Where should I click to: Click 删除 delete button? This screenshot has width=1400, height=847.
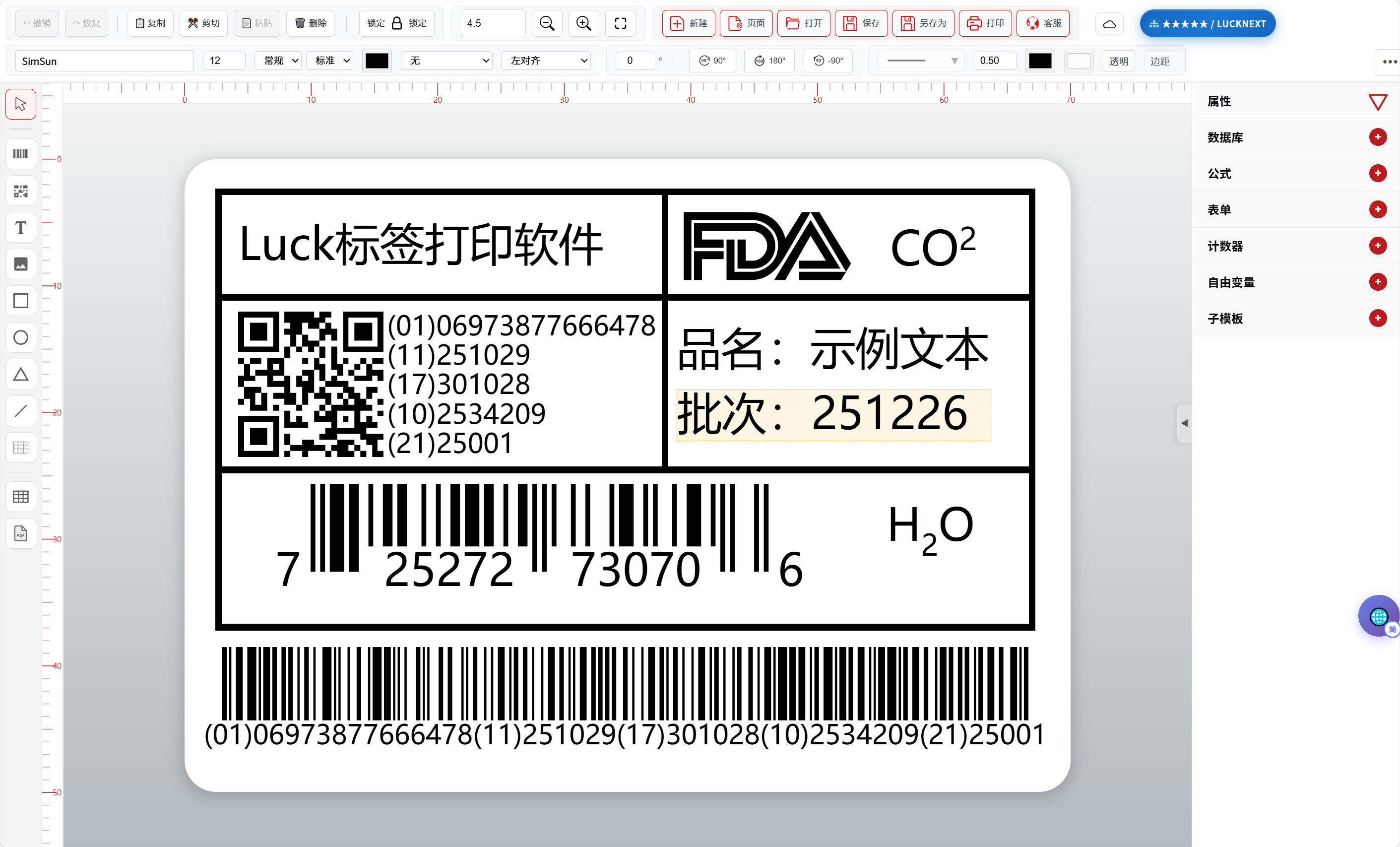pos(310,23)
